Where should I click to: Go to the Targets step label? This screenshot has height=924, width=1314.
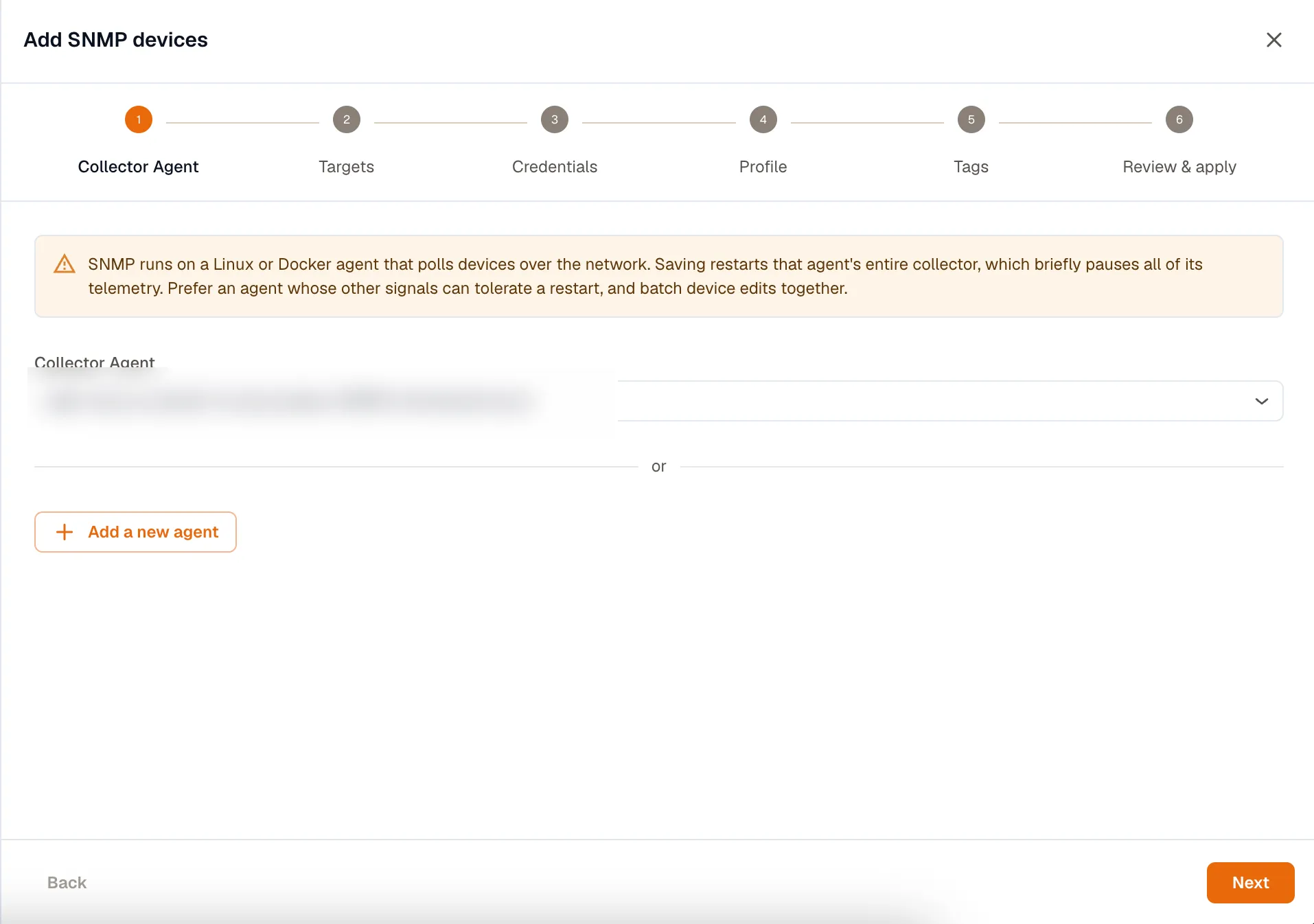[346, 167]
